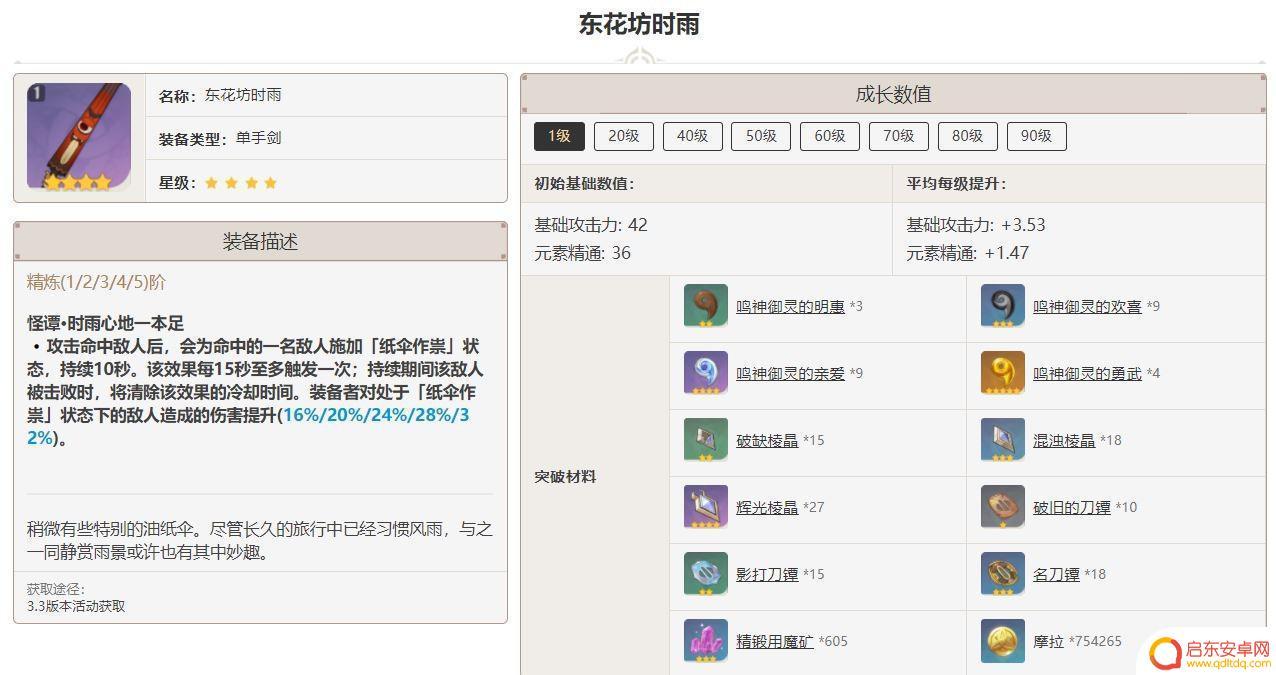1276x675 pixels.
Task: Click the 装备描述 panel header
Action: pyautogui.click(x=260, y=241)
